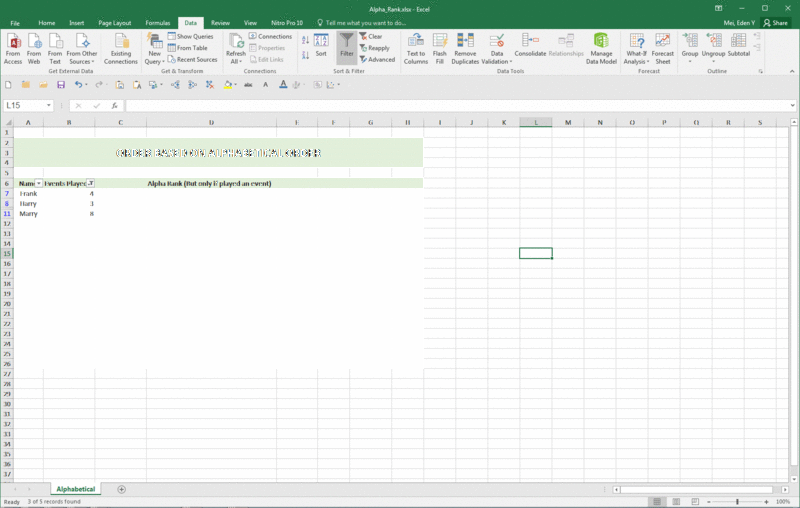This screenshot has height=508, width=800.
Task: Open Existing Connections
Action: [x=121, y=49]
